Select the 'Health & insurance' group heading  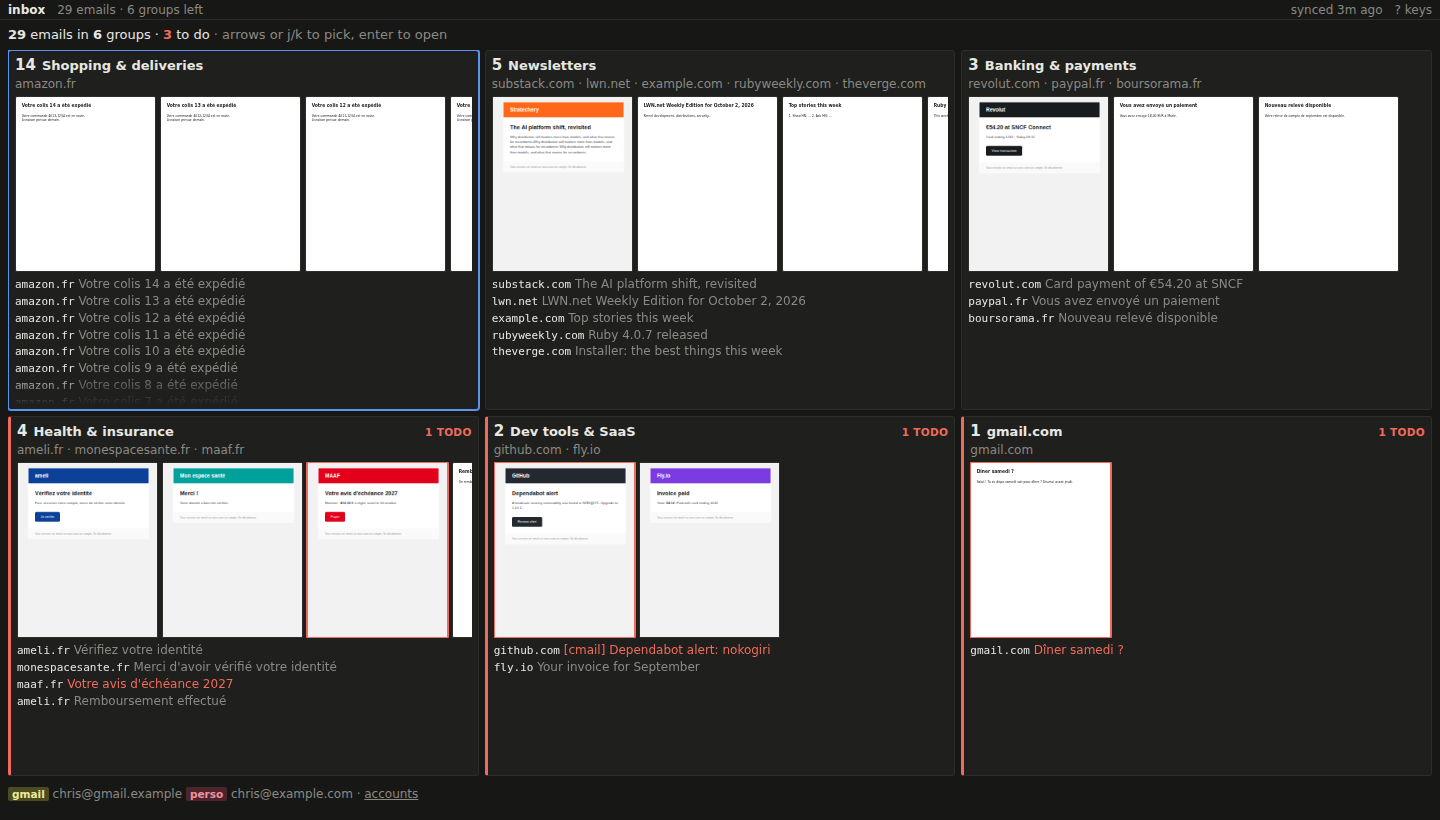[x=103, y=432]
